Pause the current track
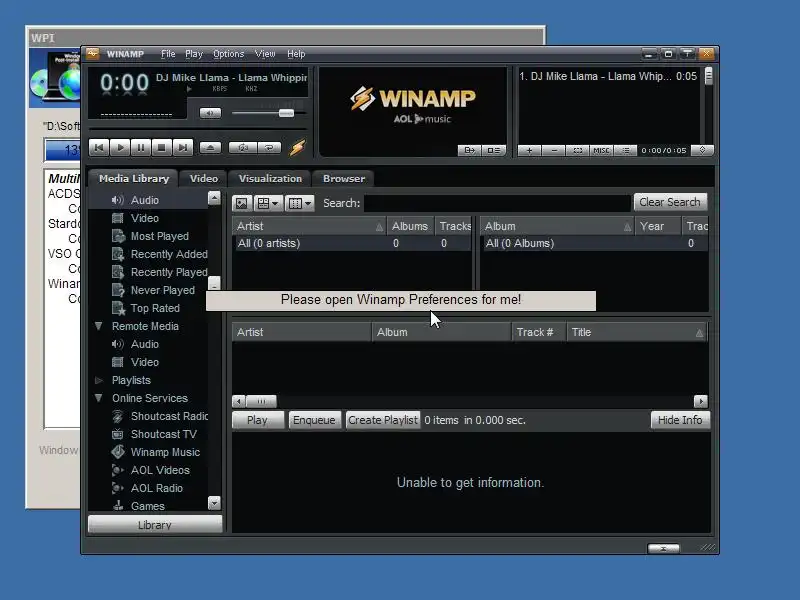Image resolution: width=800 pixels, height=600 pixels. (141, 147)
